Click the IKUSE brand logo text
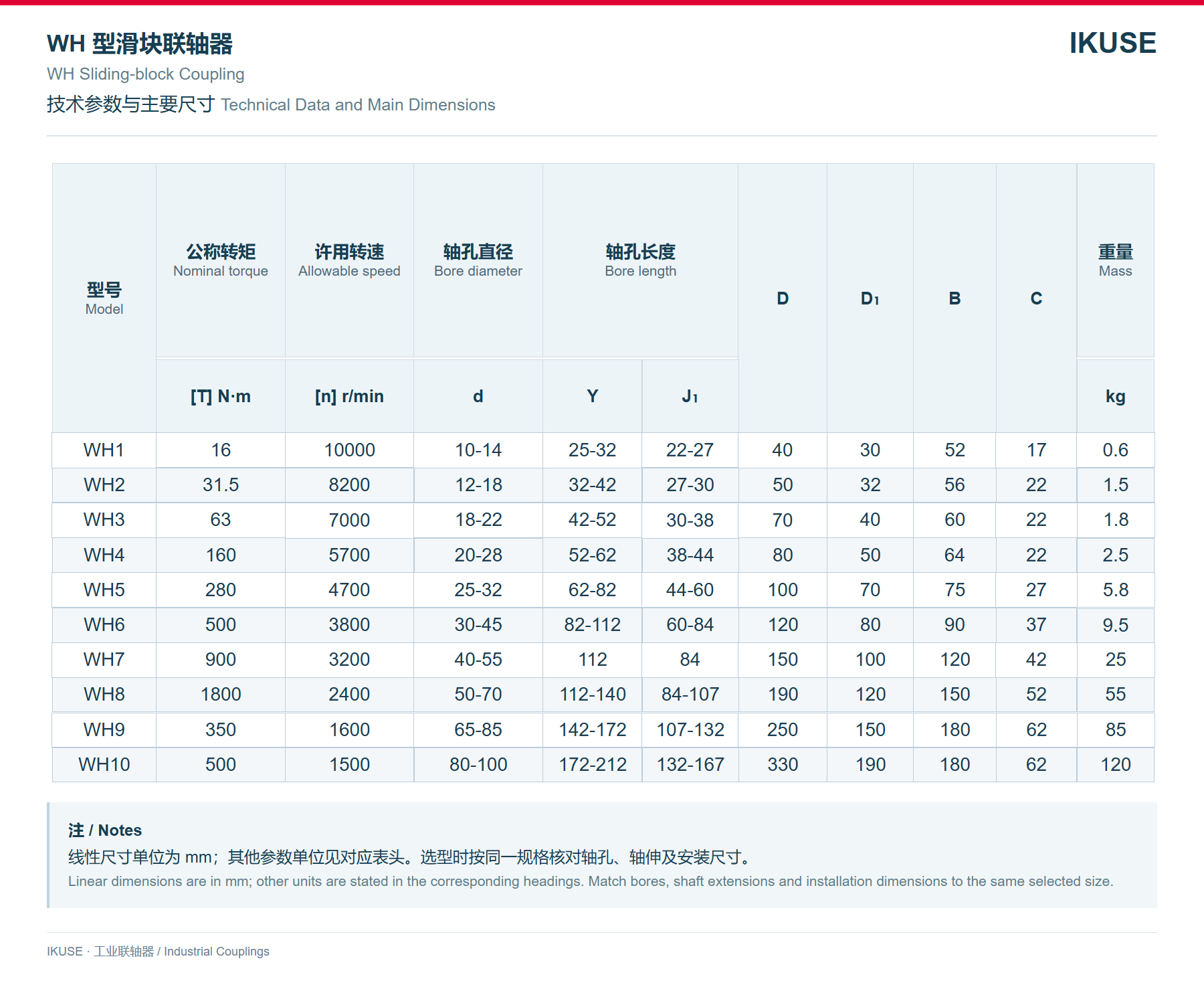The width and height of the screenshot is (1204, 981). (x=1112, y=43)
